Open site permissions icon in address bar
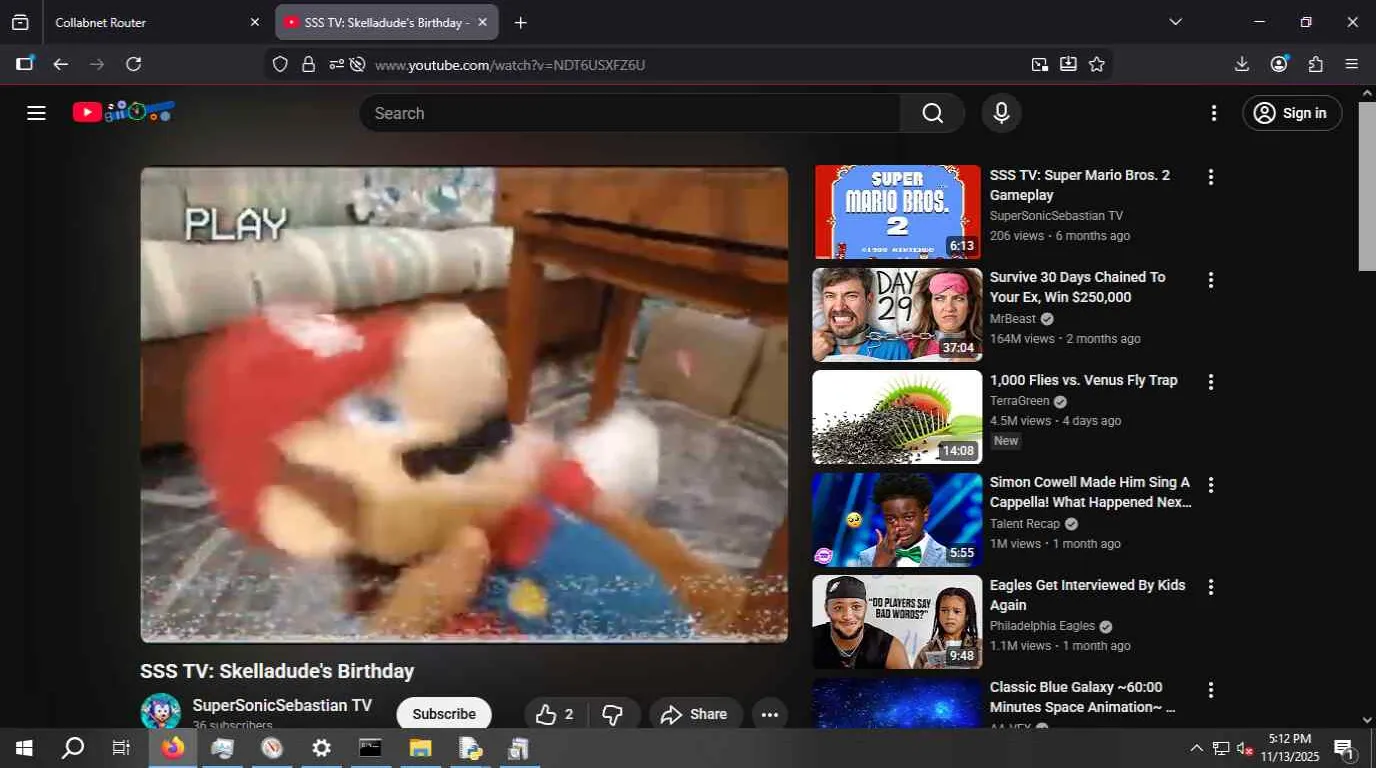 coord(336,64)
